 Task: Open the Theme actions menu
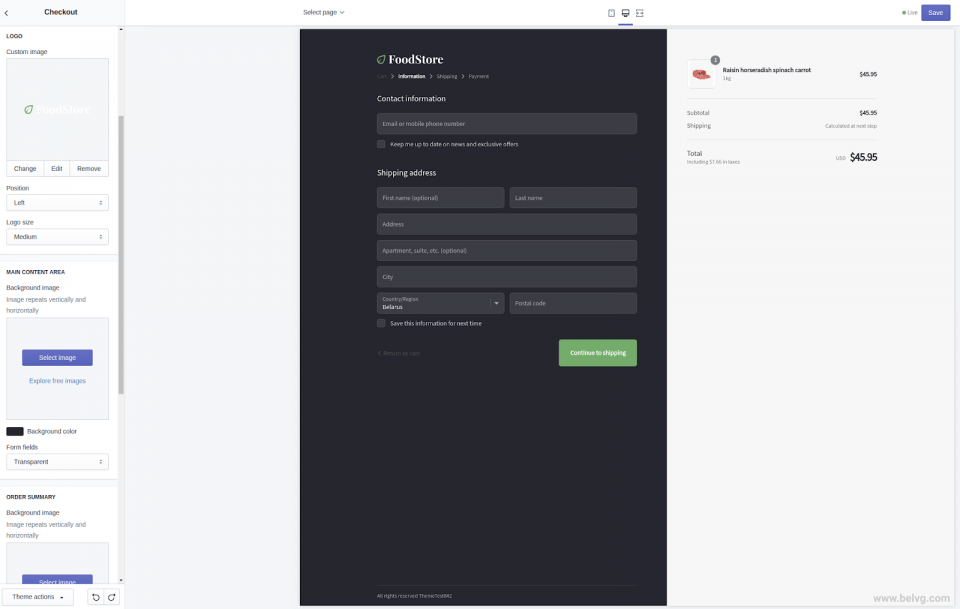[x=37, y=597]
